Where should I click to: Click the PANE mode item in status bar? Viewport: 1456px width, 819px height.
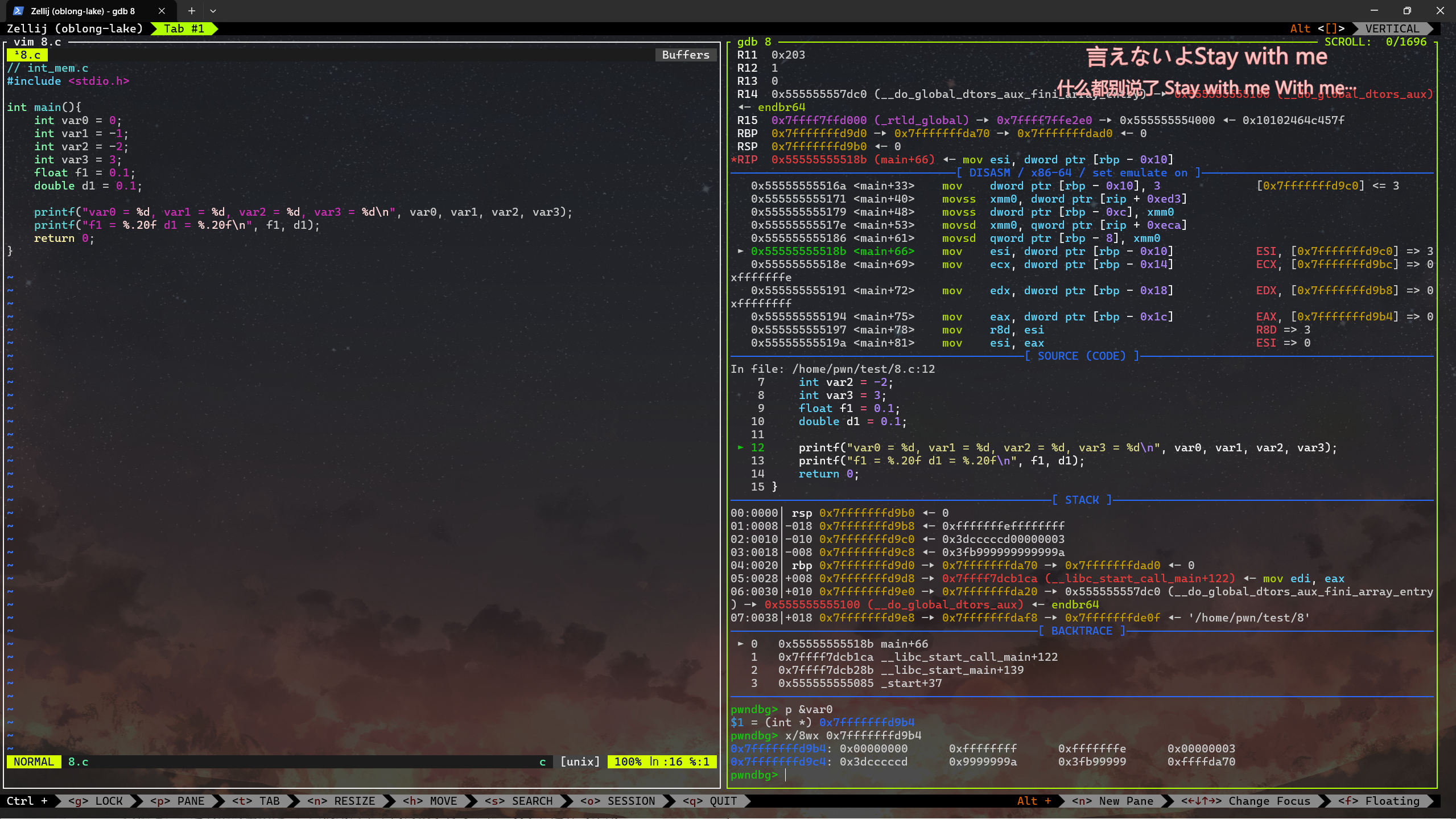[177, 801]
